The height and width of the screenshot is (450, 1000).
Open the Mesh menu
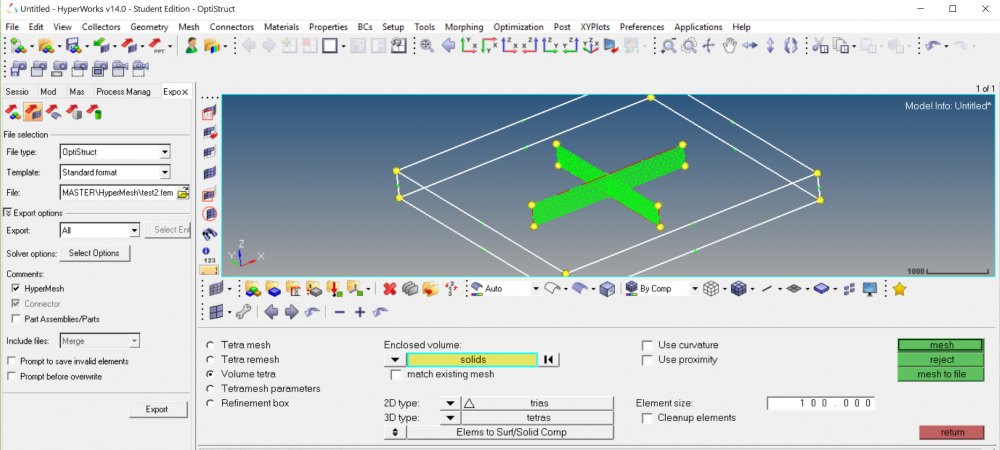(x=189, y=27)
